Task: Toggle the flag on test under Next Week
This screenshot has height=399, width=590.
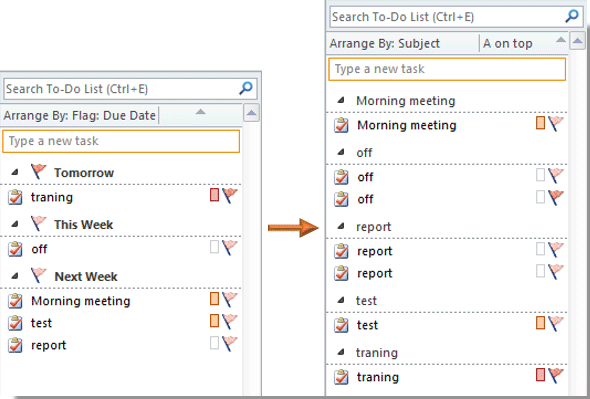Action: tap(230, 321)
